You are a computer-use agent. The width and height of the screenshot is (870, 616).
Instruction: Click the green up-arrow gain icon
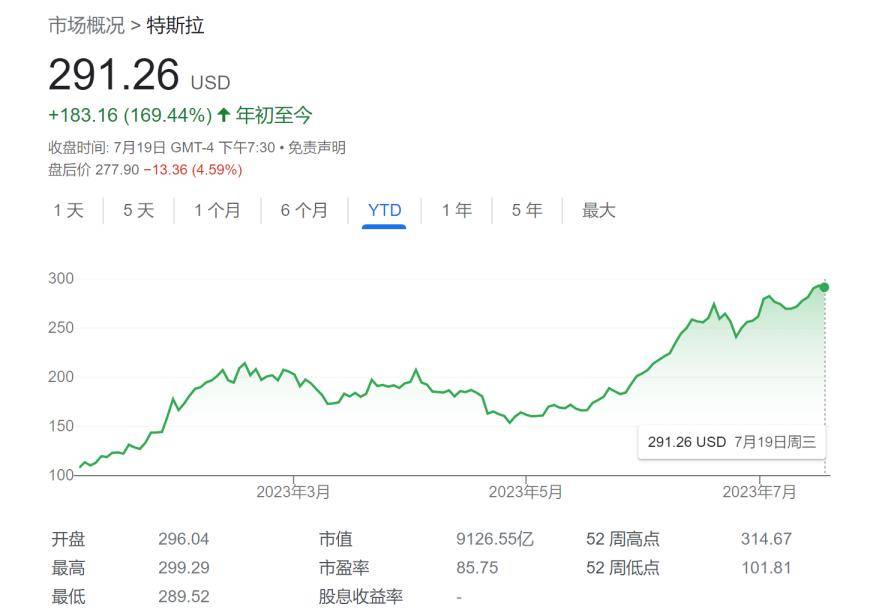click(x=224, y=115)
